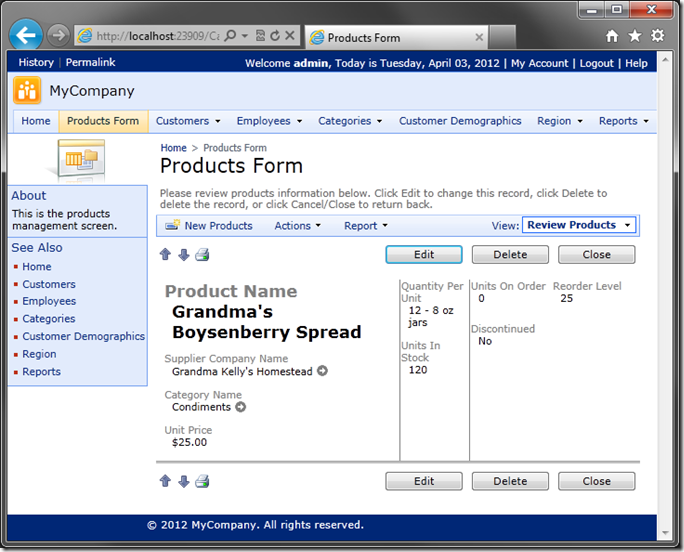Image resolution: width=684 pixels, height=552 pixels.
Task: Click the bottom Delete button
Action: point(510,481)
